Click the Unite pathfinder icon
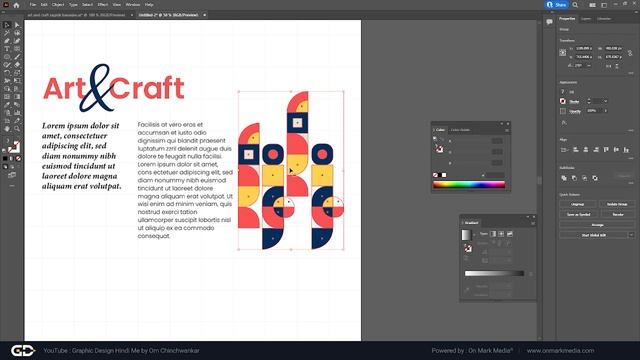 [x=564, y=178]
